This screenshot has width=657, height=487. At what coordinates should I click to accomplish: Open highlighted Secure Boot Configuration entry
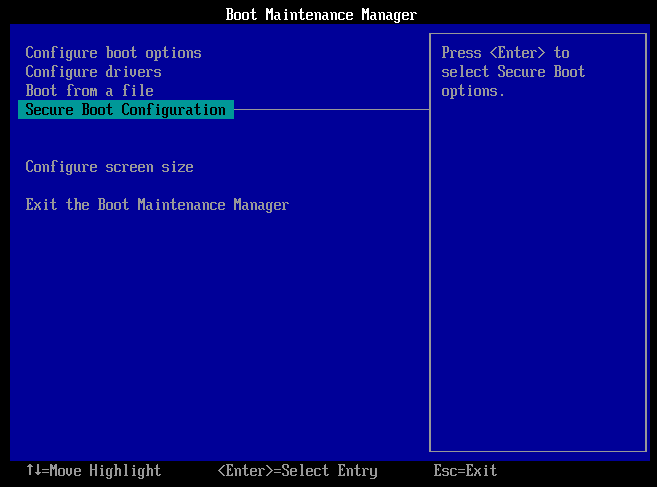pos(125,110)
